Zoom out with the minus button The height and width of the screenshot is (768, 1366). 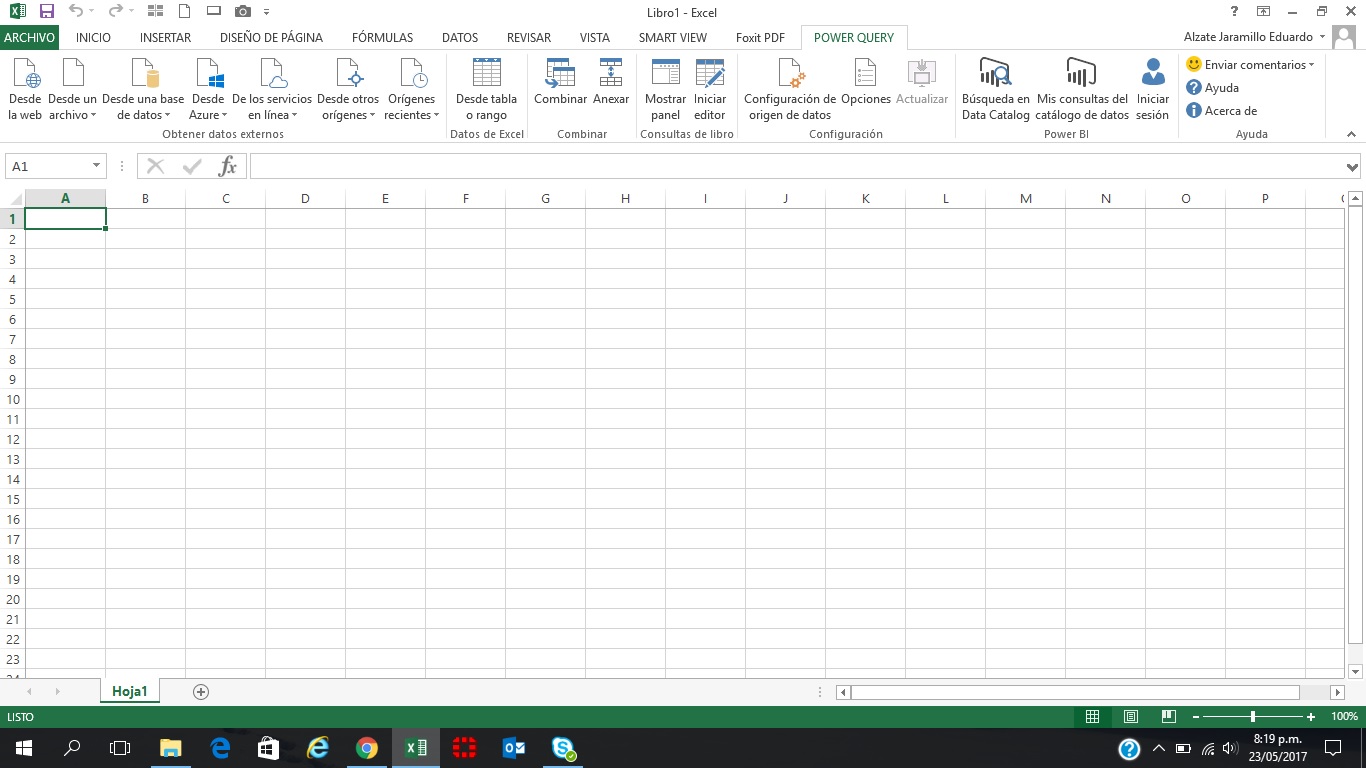click(1196, 717)
